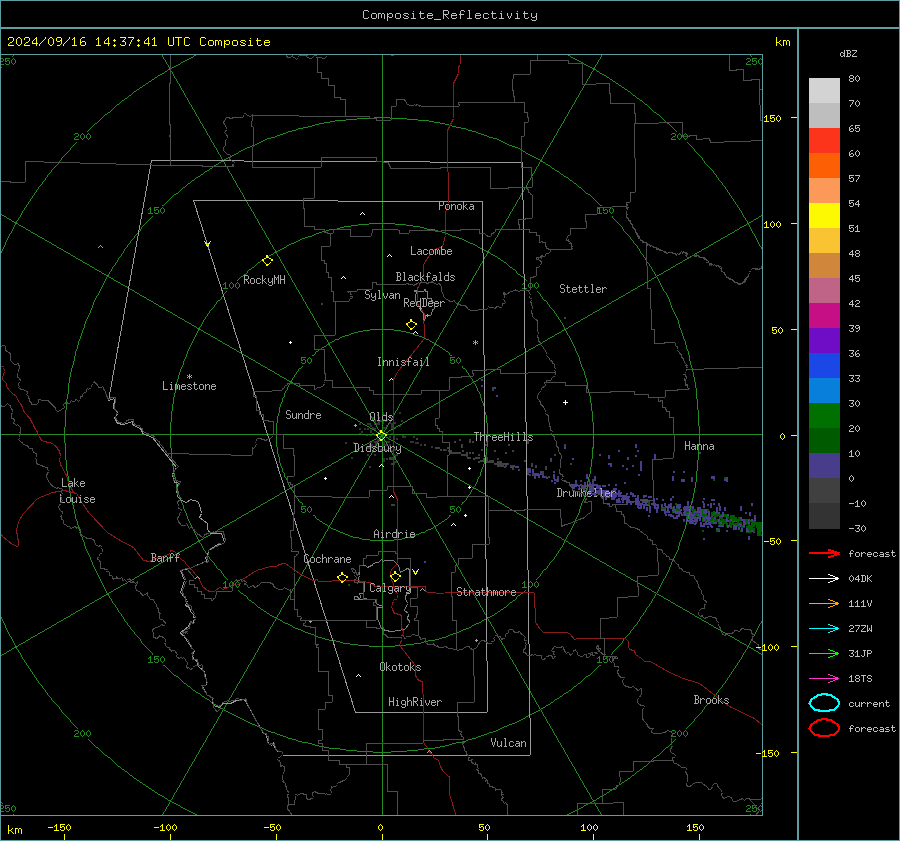This screenshot has width=900, height=841.
Task: Click the green 31JP arrow in legend
Action: [x=824, y=653]
